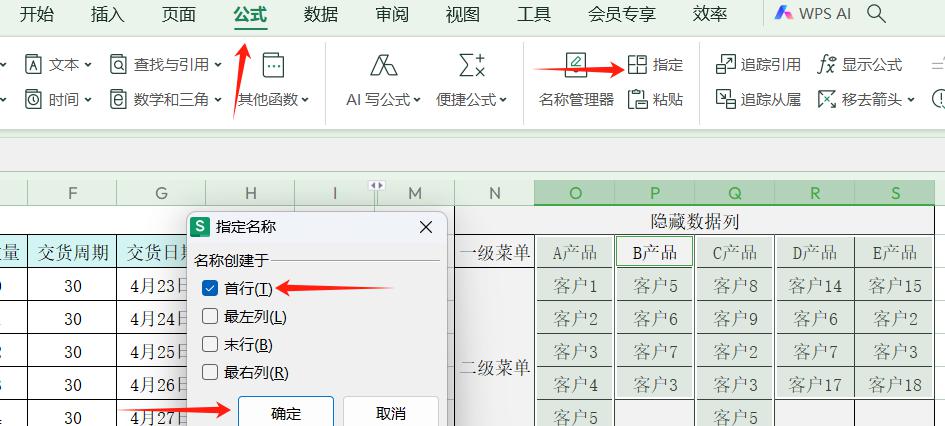Click the 其他函数 box icon

click(x=273, y=65)
